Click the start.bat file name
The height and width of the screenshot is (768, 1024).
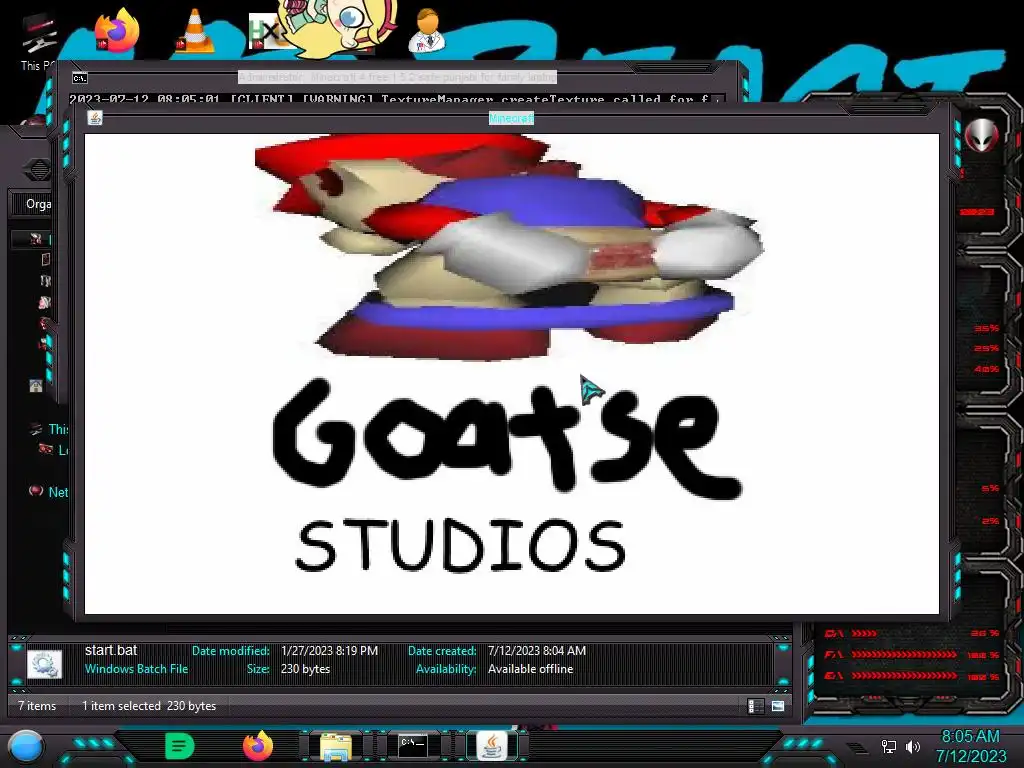point(111,650)
